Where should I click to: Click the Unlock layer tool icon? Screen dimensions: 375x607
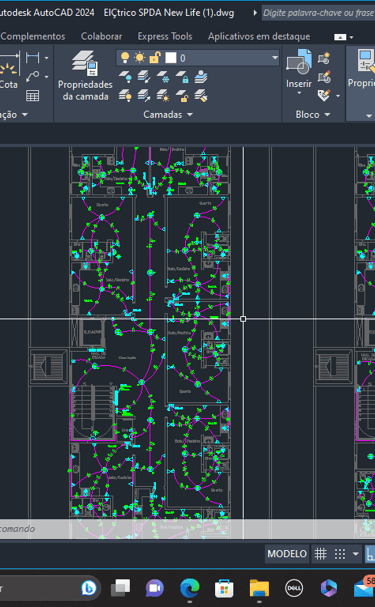click(182, 95)
